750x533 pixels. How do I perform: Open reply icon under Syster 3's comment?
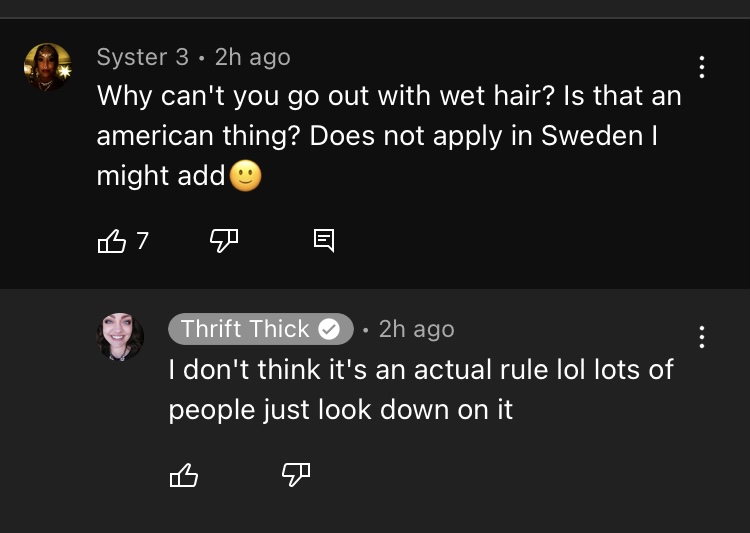[x=324, y=240]
